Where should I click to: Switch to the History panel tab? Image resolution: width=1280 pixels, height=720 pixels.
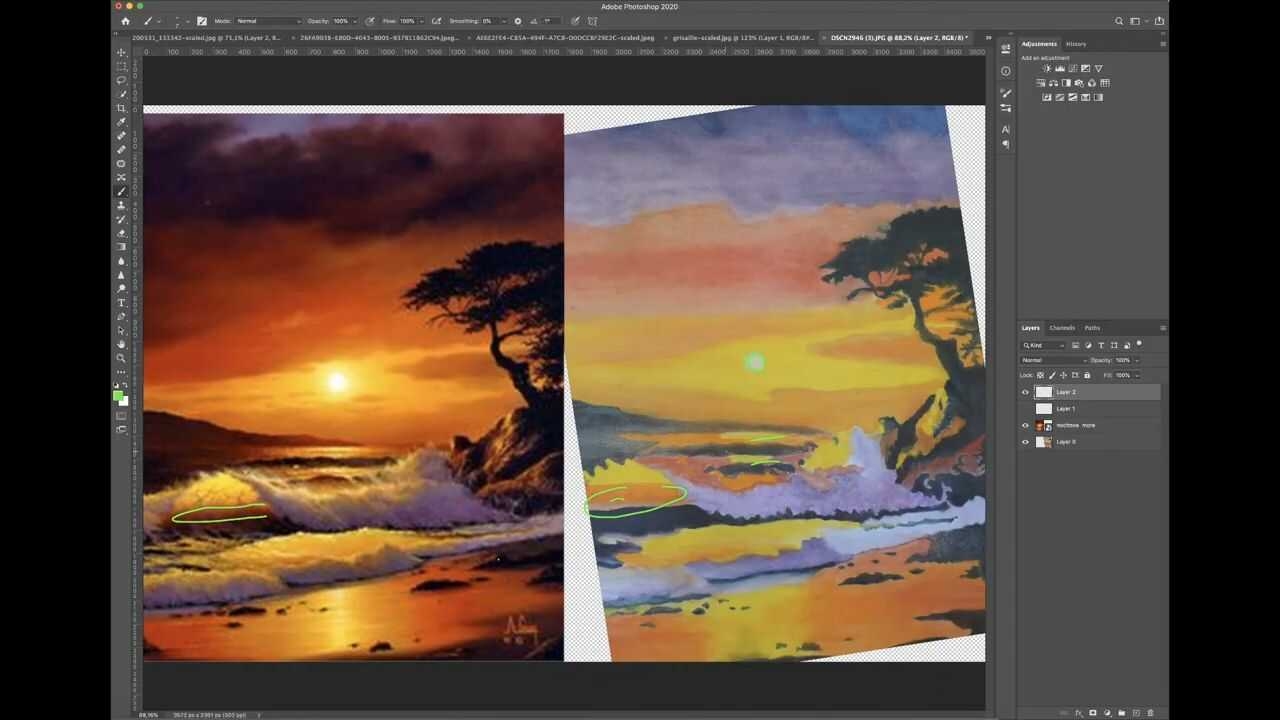click(x=1076, y=44)
